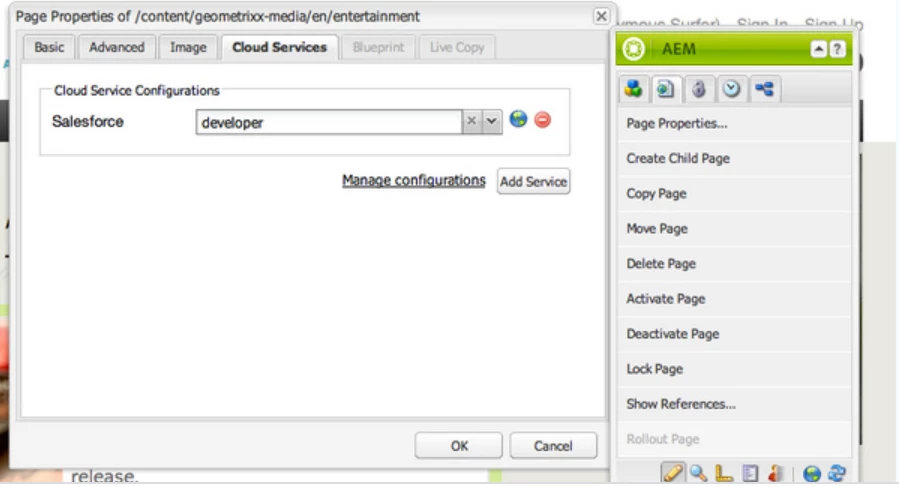This screenshot has width=899, height=487.
Task: Reload page with refresh arrows icon
Action: 837,474
